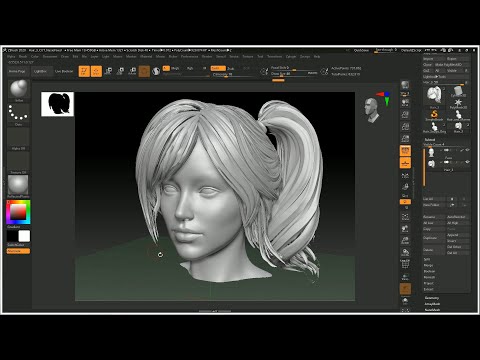The image size is (480, 360).
Task: Click the silhouette thumbnail preview
Action: (57, 104)
